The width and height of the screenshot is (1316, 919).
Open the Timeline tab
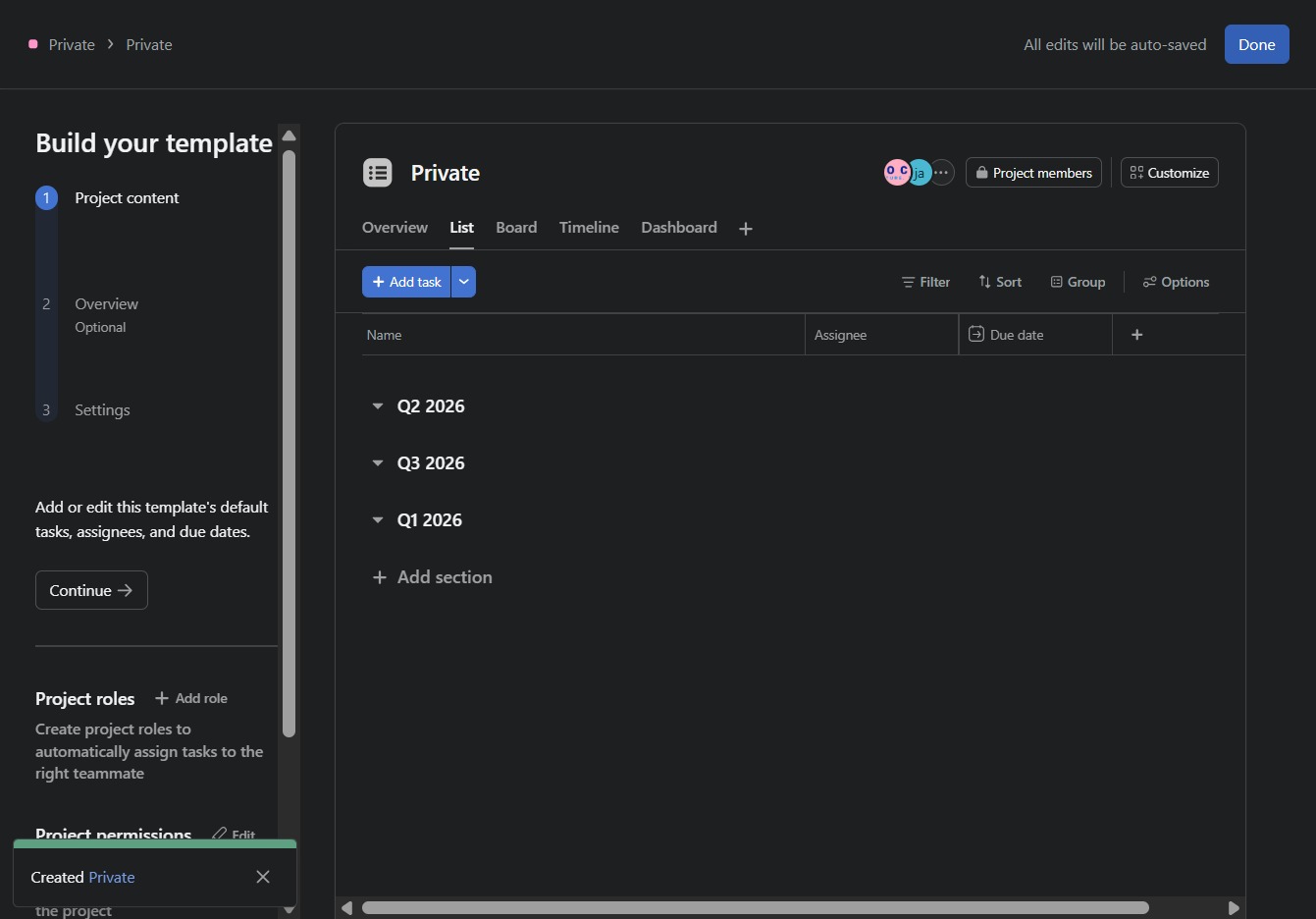pyautogui.click(x=589, y=228)
